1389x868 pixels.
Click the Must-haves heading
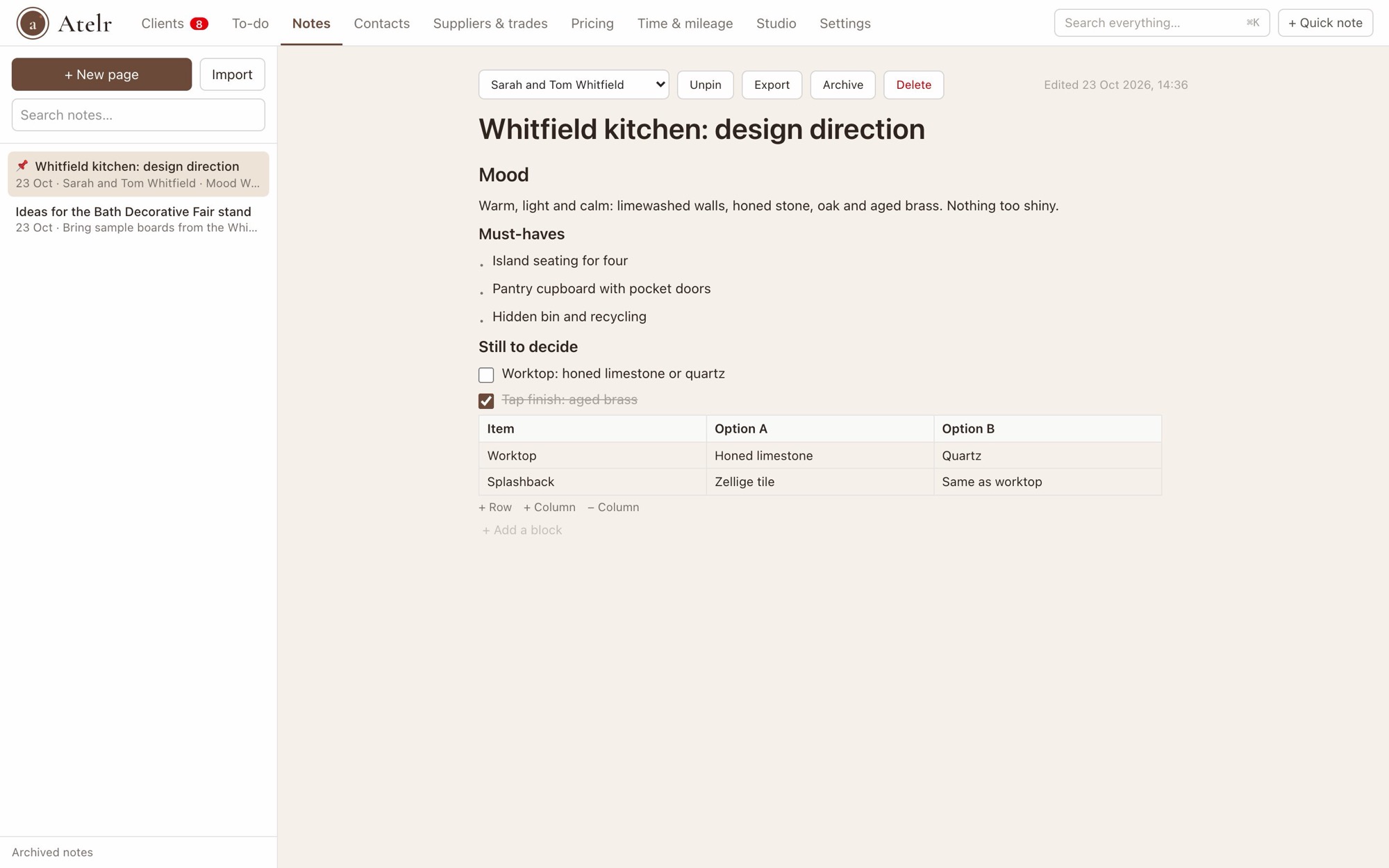tap(522, 234)
